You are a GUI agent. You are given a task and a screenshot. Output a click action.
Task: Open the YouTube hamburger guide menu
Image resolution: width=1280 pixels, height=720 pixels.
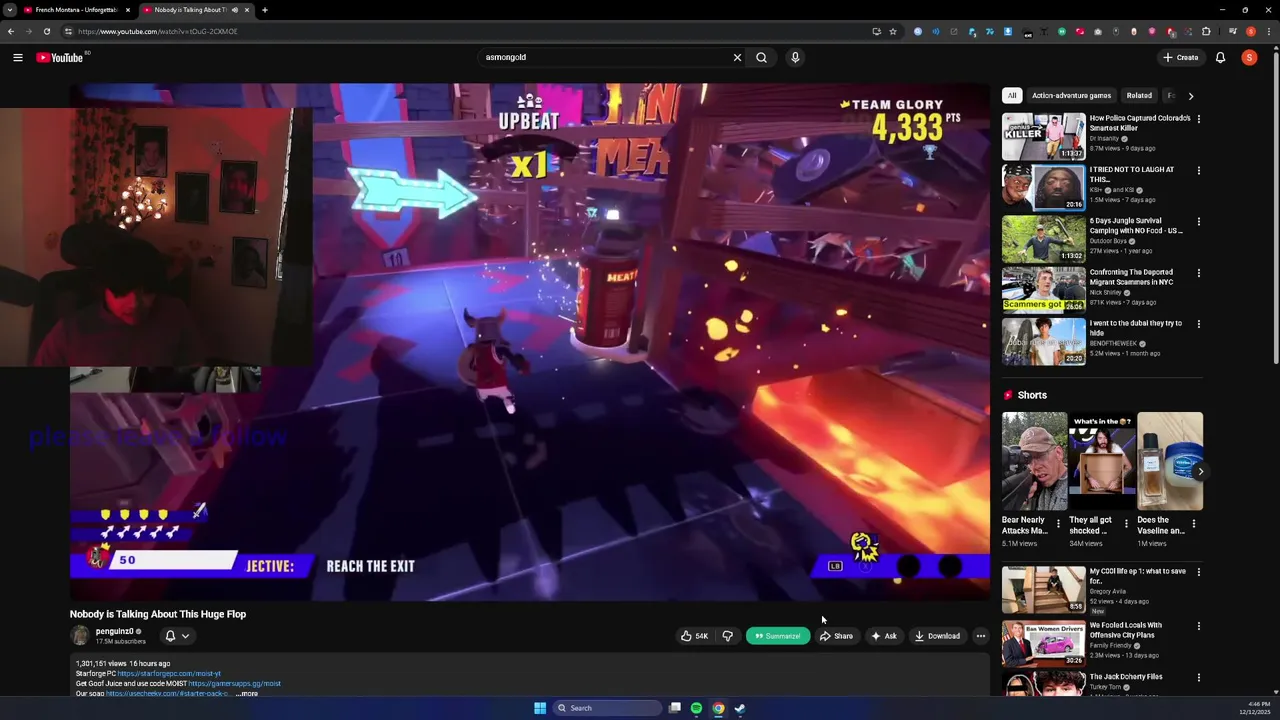[17, 57]
